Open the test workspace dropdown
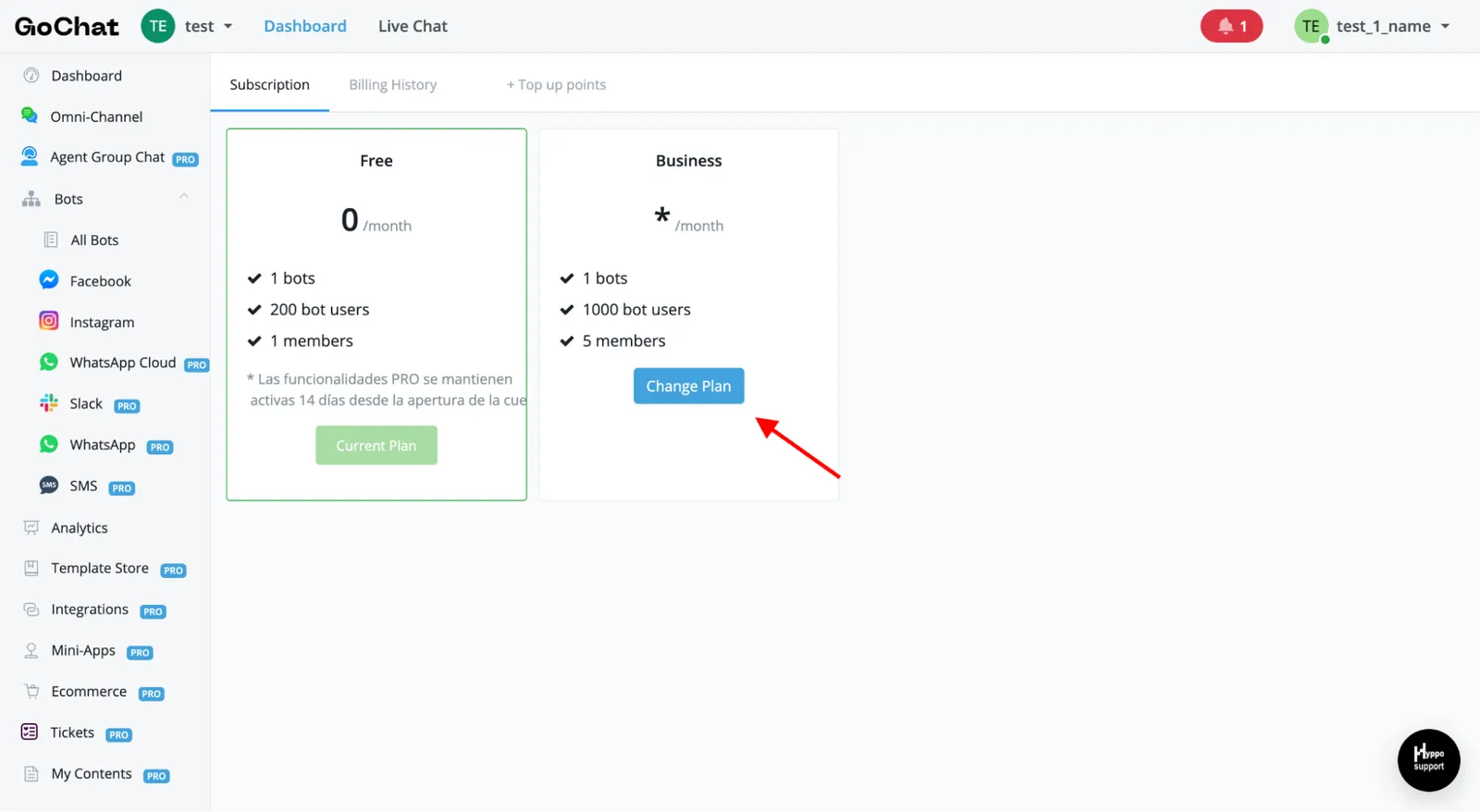Image resolution: width=1480 pixels, height=812 pixels. click(208, 27)
